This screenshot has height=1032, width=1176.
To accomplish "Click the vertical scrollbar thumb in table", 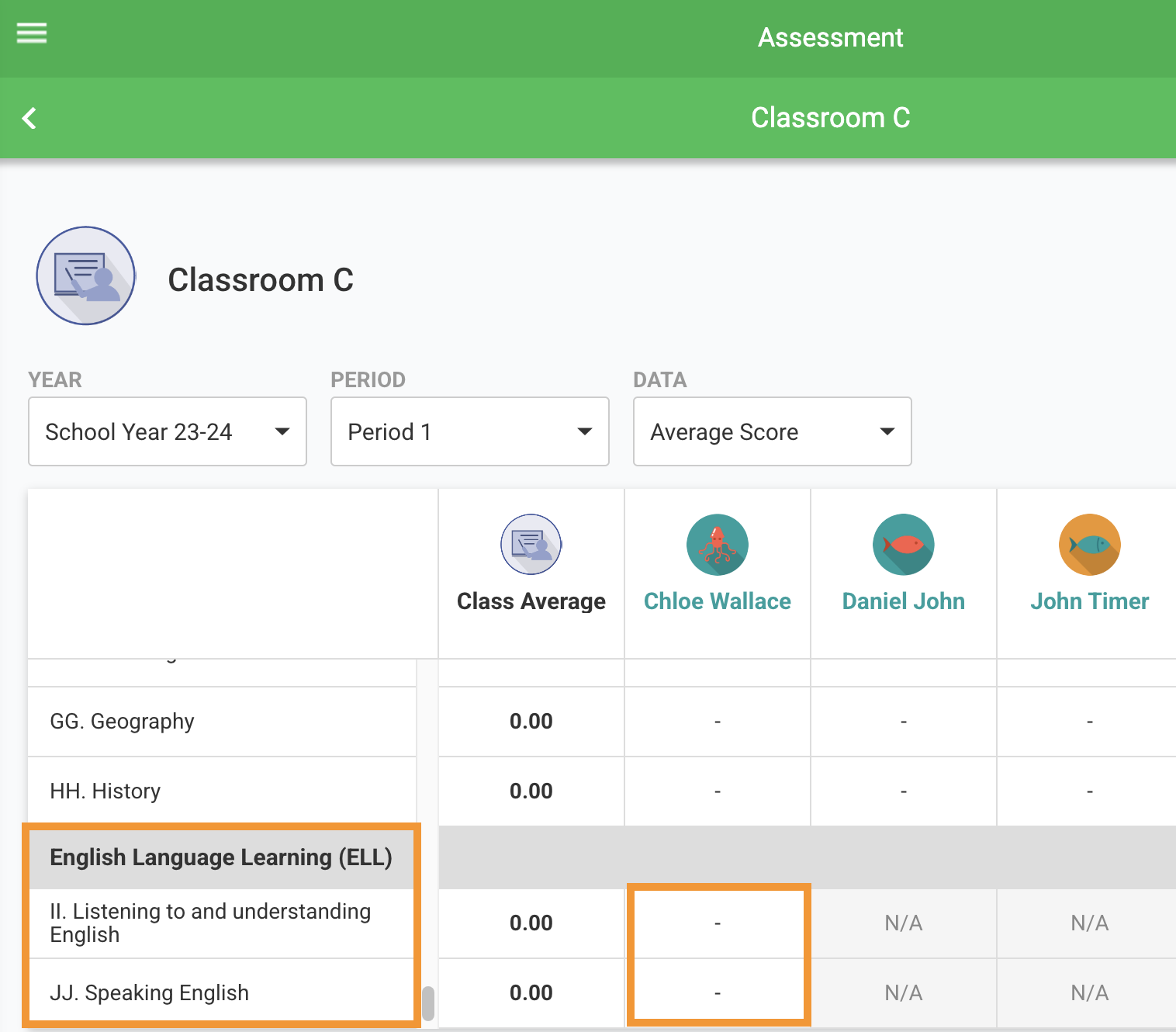I will pos(427,1003).
